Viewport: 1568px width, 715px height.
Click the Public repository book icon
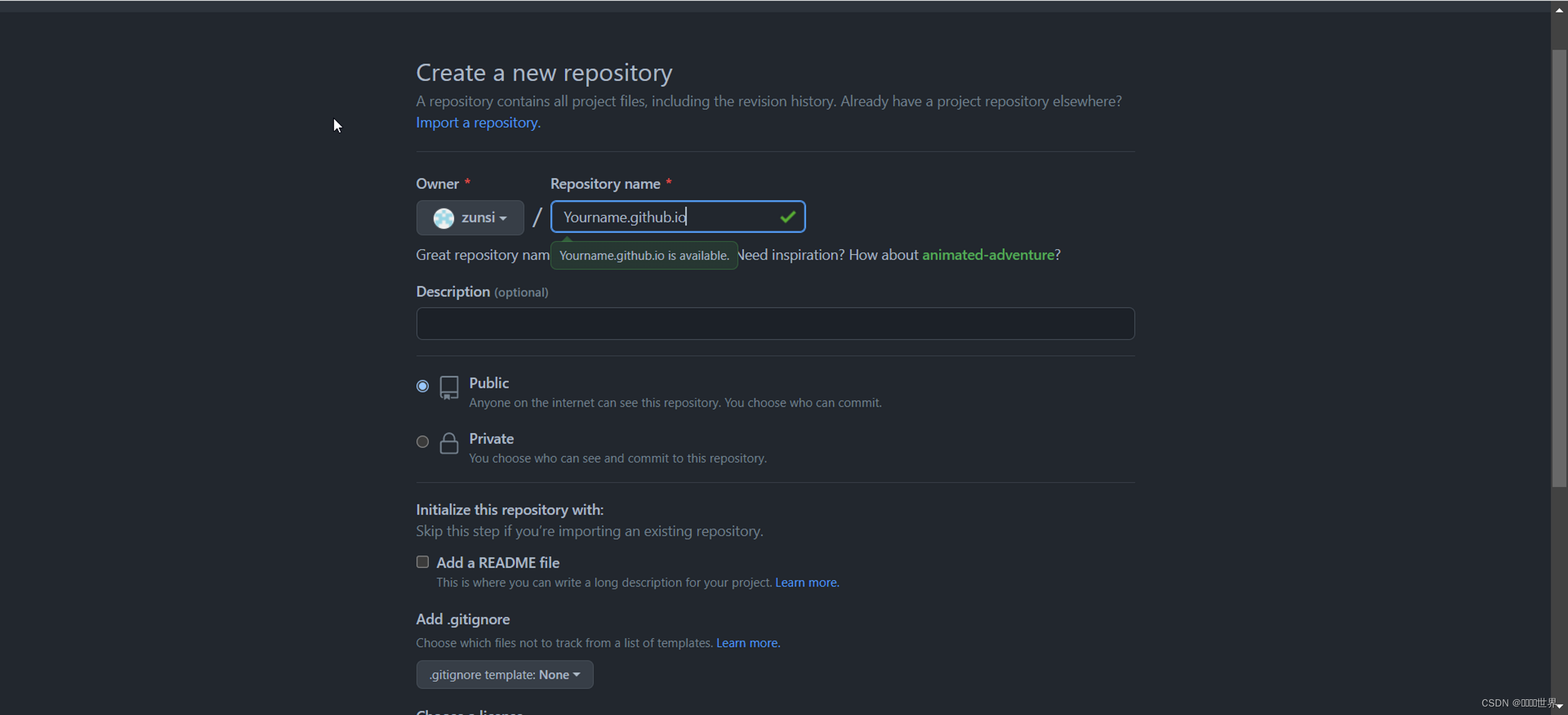pyautogui.click(x=449, y=388)
